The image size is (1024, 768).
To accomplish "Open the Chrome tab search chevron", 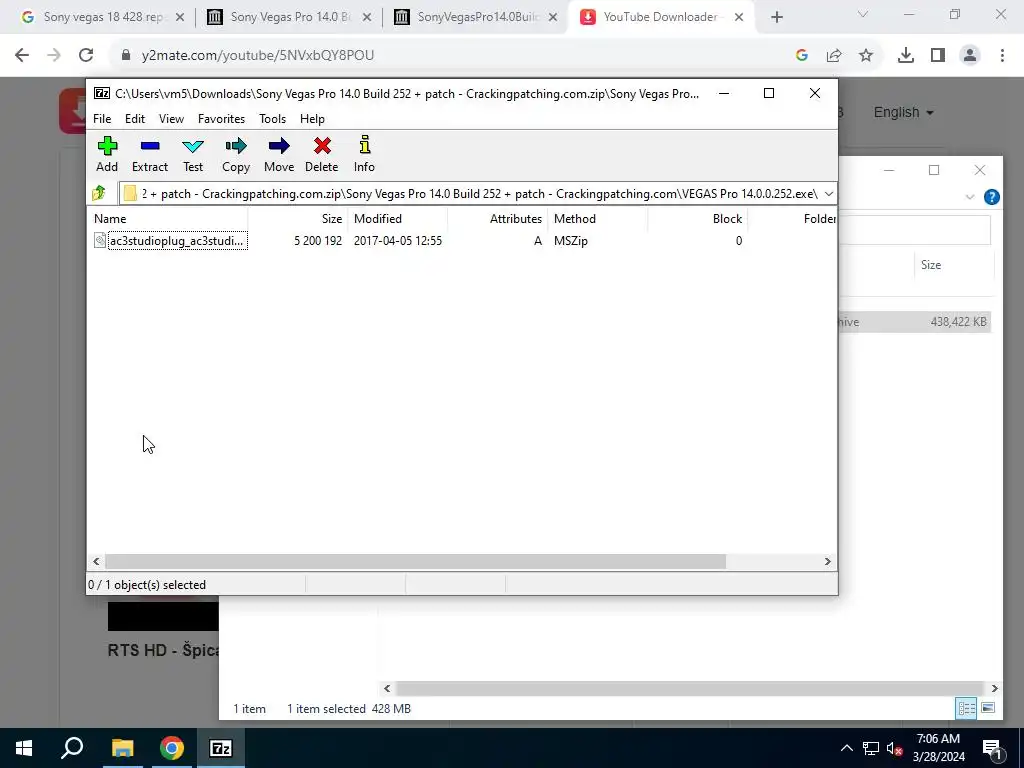I will tap(863, 14).
